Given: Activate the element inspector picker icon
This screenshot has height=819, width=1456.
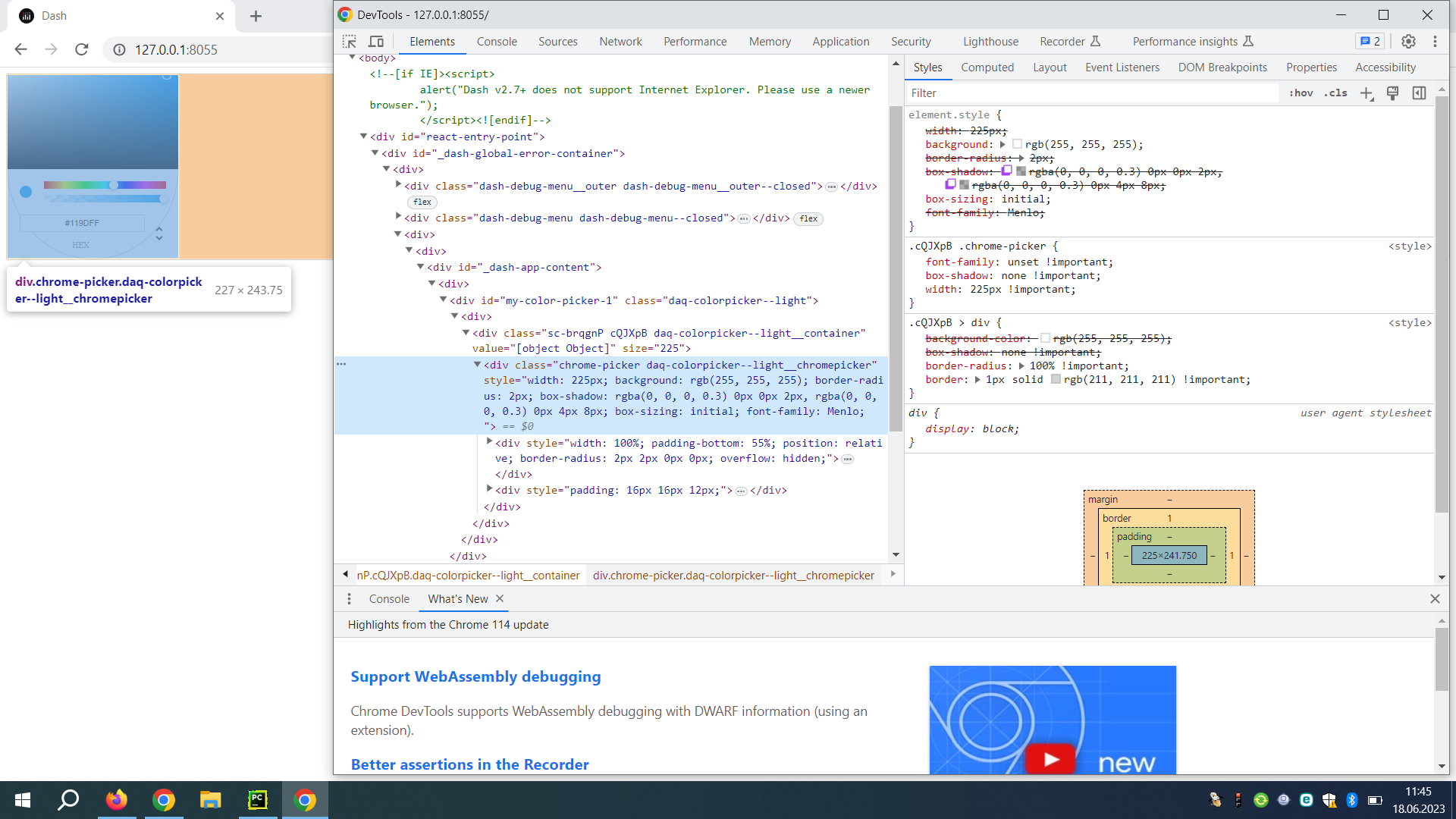Looking at the screenshot, I should [349, 42].
